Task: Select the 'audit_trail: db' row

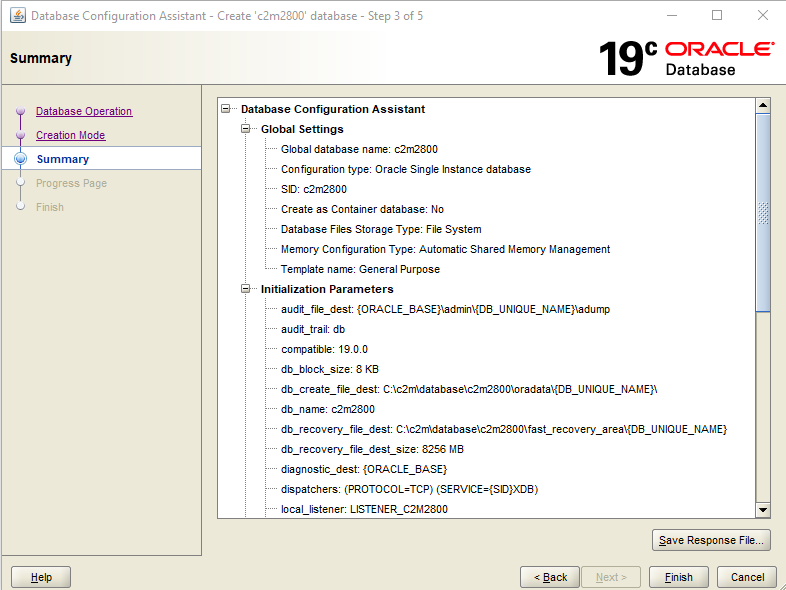Action: 313,329
